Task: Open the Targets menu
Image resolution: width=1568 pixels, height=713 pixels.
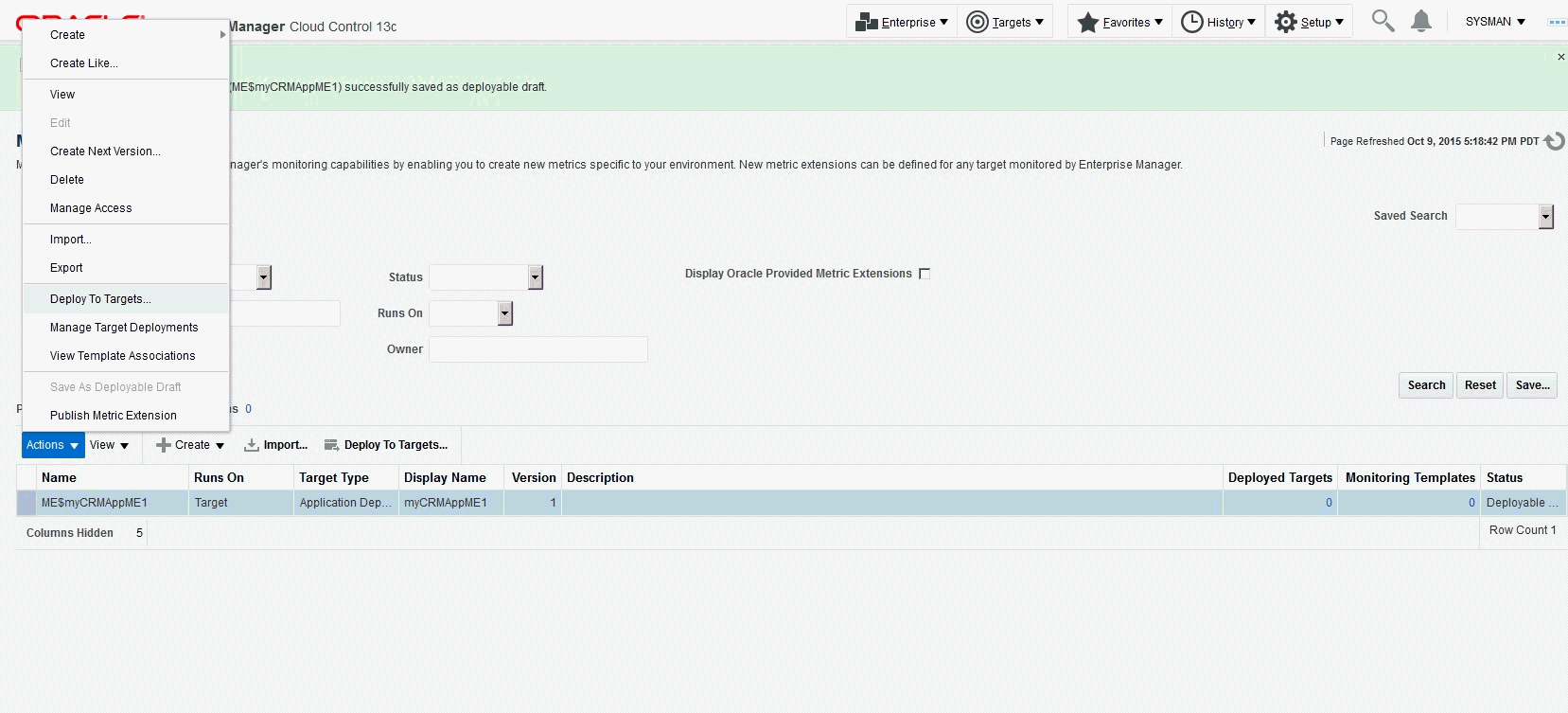Action: (1005, 22)
